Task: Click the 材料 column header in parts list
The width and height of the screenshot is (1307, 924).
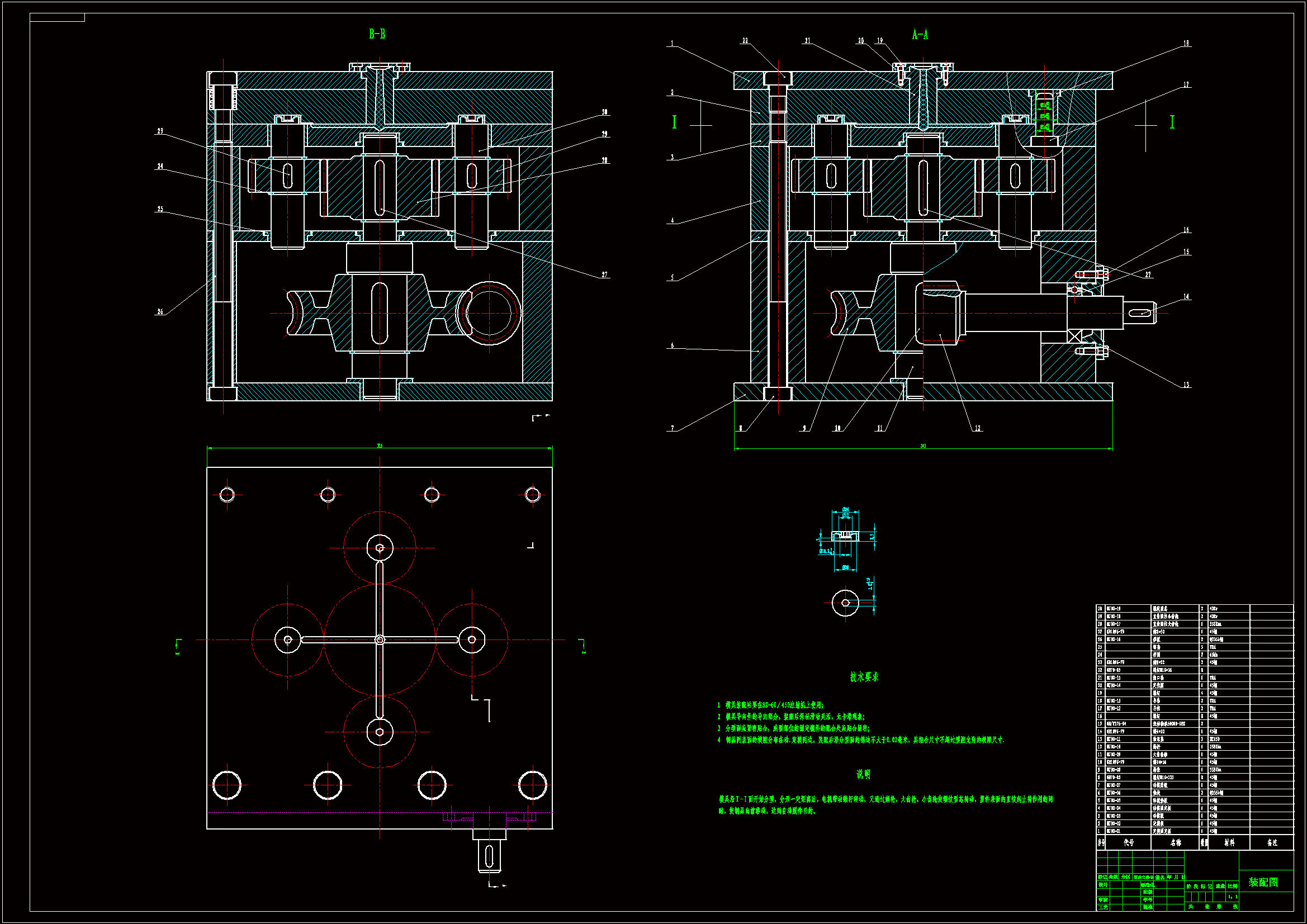Action: pyautogui.click(x=1229, y=842)
